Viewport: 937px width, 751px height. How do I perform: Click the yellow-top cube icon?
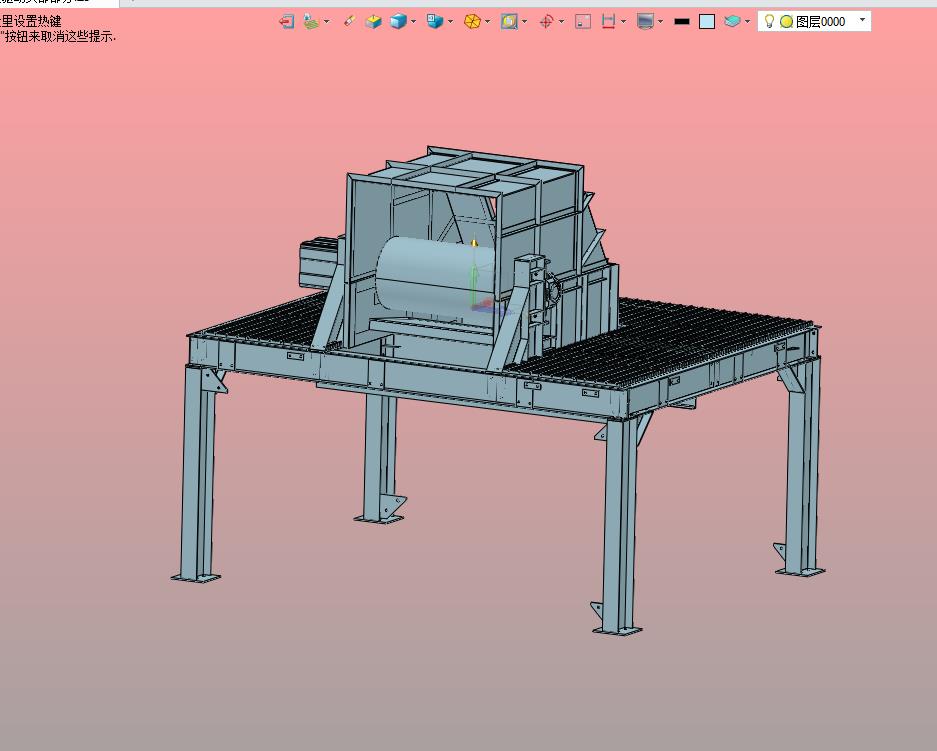(x=373, y=22)
